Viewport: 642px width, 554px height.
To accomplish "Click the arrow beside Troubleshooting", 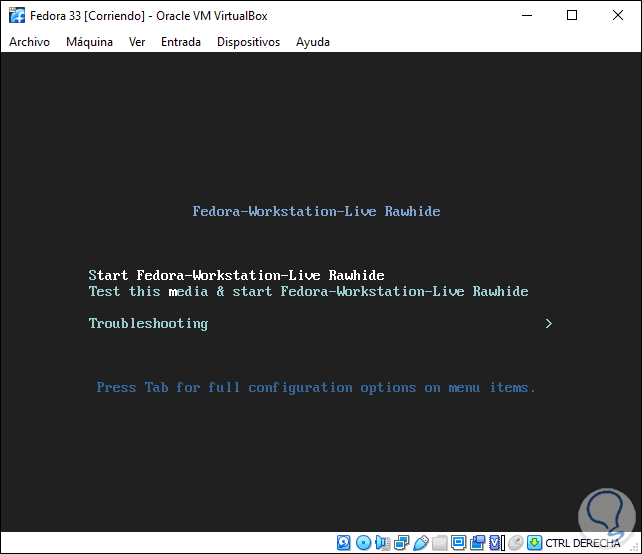I will tap(549, 323).
